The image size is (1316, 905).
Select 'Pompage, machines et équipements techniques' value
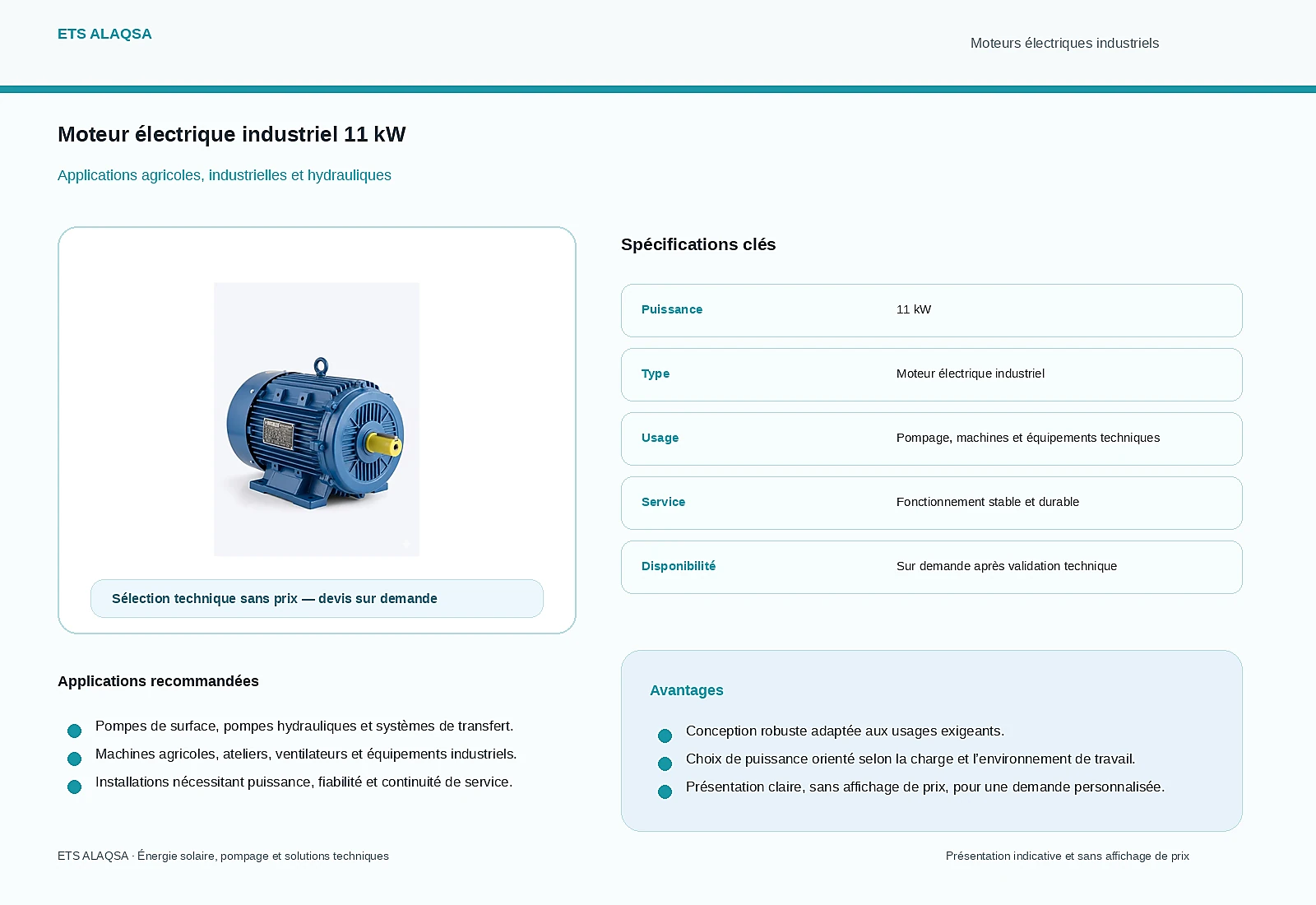pos(1028,438)
